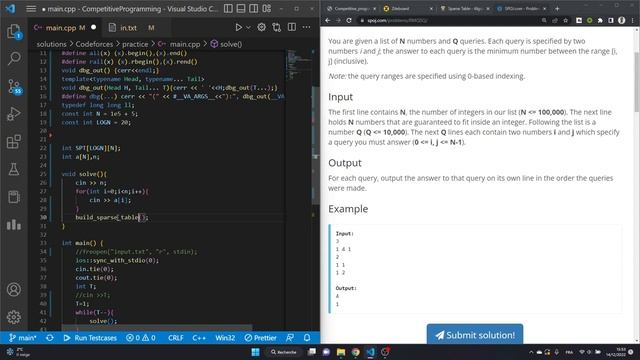
Task: Toggle the bottom panel layout icon
Action: (241, 9)
